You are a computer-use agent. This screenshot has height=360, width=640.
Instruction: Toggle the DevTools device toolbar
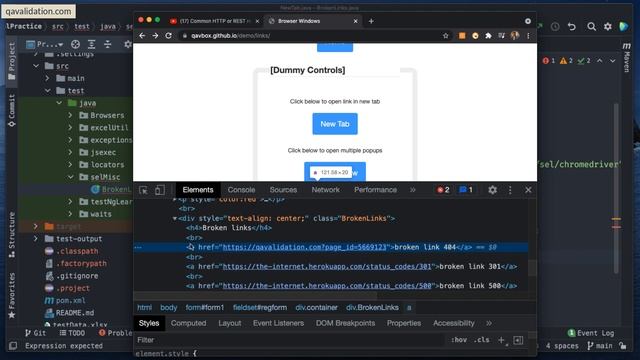tap(160, 190)
